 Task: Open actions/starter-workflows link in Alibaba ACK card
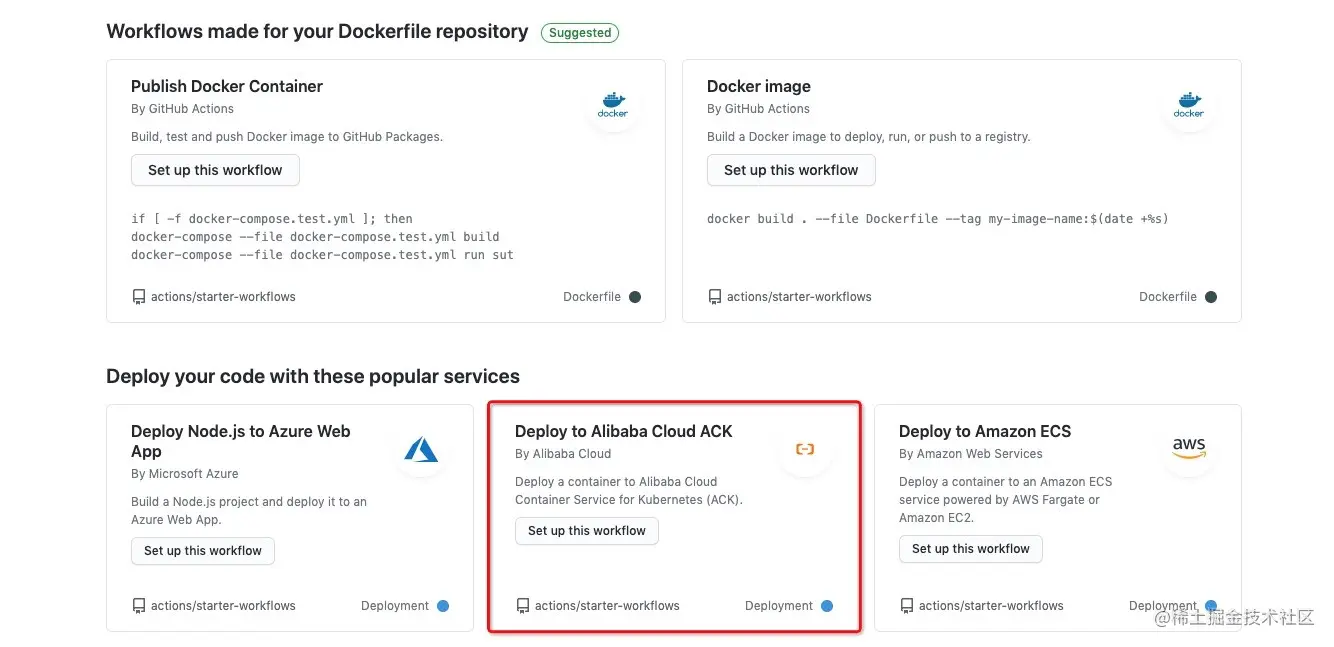pyautogui.click(x=607, y=606)
